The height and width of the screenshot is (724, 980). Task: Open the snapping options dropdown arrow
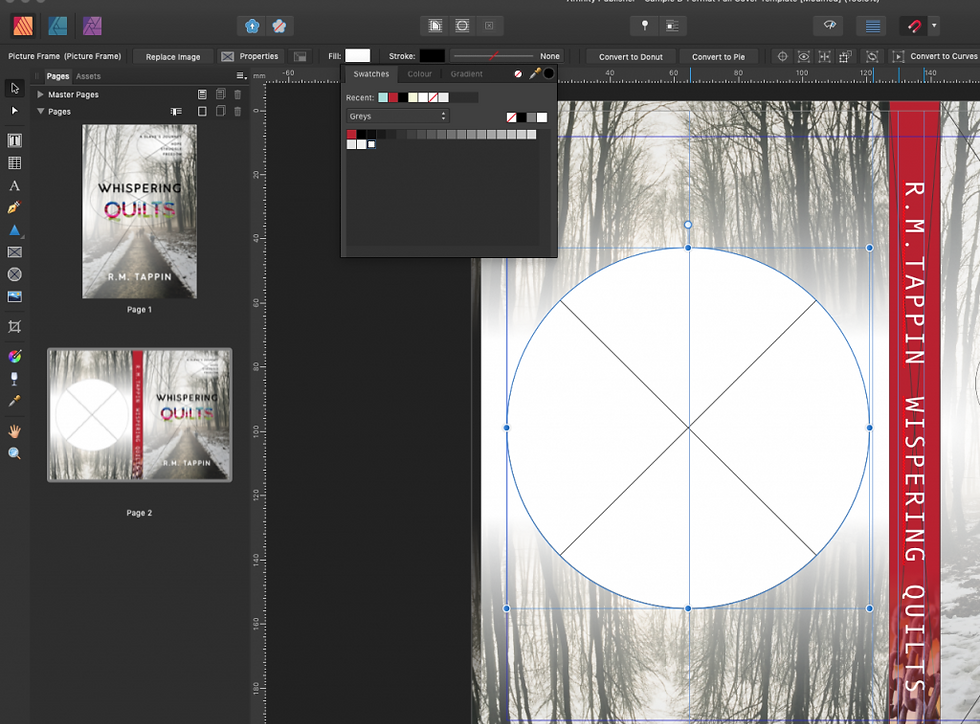[934, 26]
